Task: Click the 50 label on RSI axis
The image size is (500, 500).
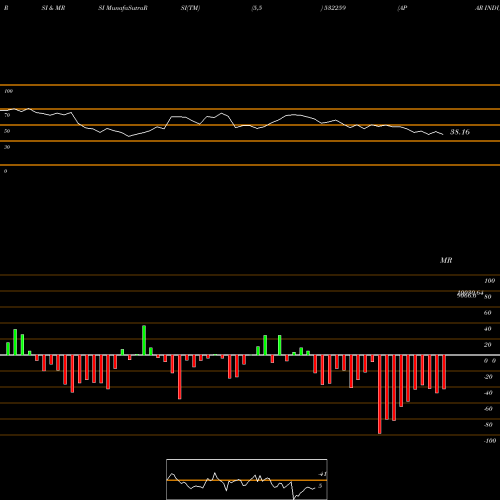Action: coord(7,131)
